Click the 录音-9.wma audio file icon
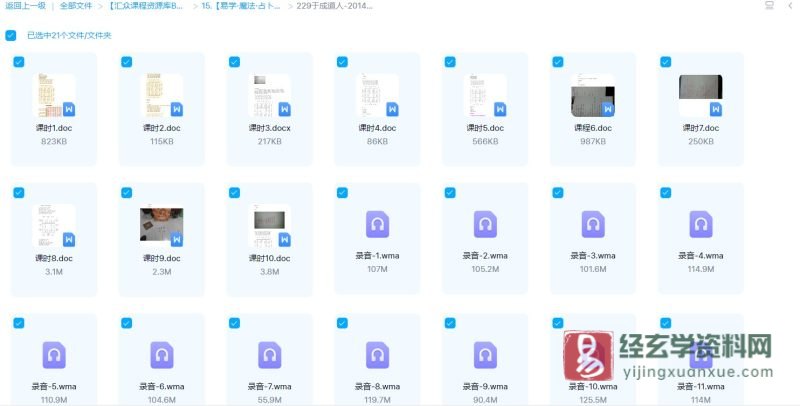Image resolution: width=800 pixels, height=406 pixels. tap(486, 355)
